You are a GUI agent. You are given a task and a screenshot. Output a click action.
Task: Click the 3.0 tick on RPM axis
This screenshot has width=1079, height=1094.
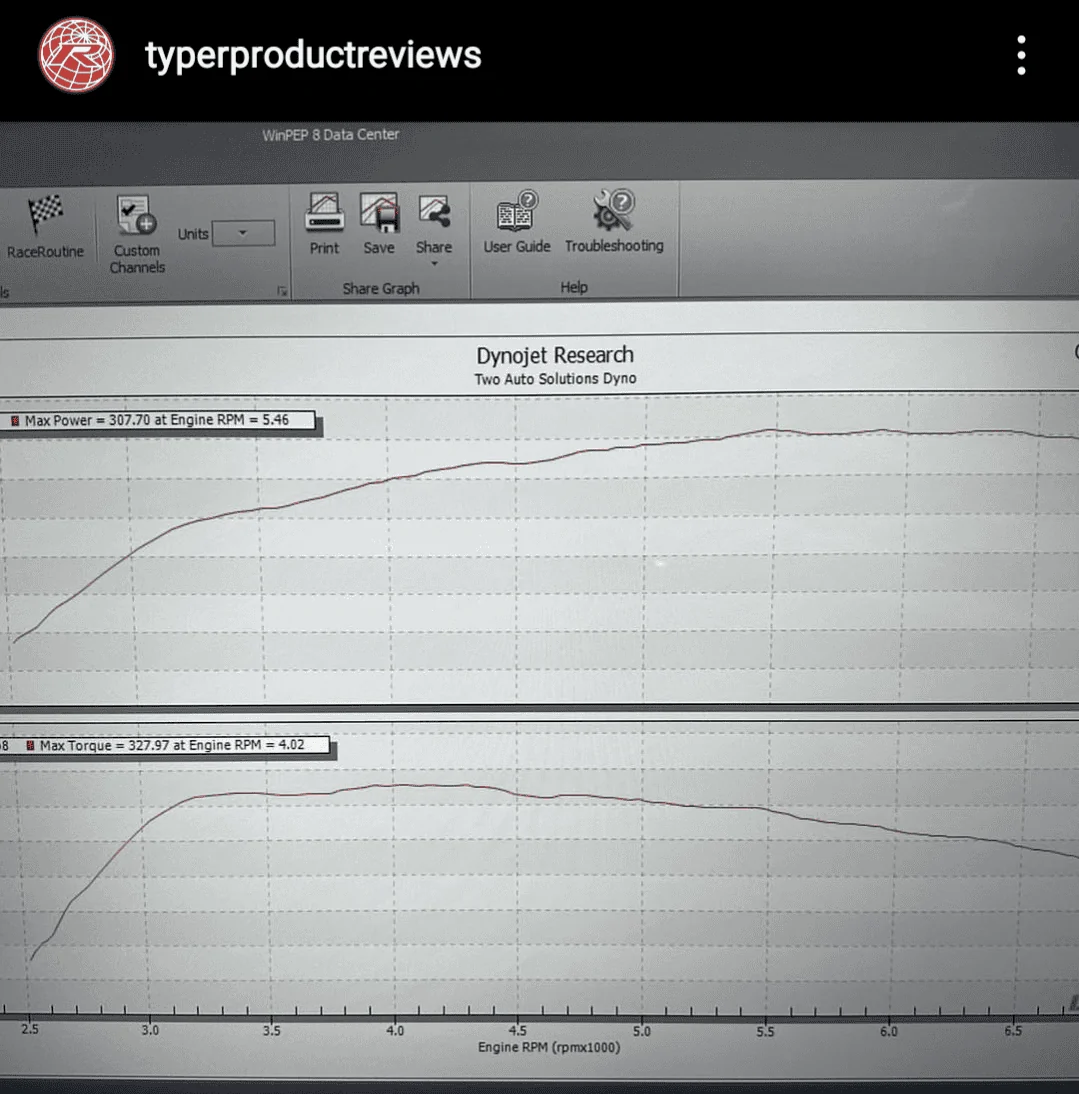tap(150, 1030)
